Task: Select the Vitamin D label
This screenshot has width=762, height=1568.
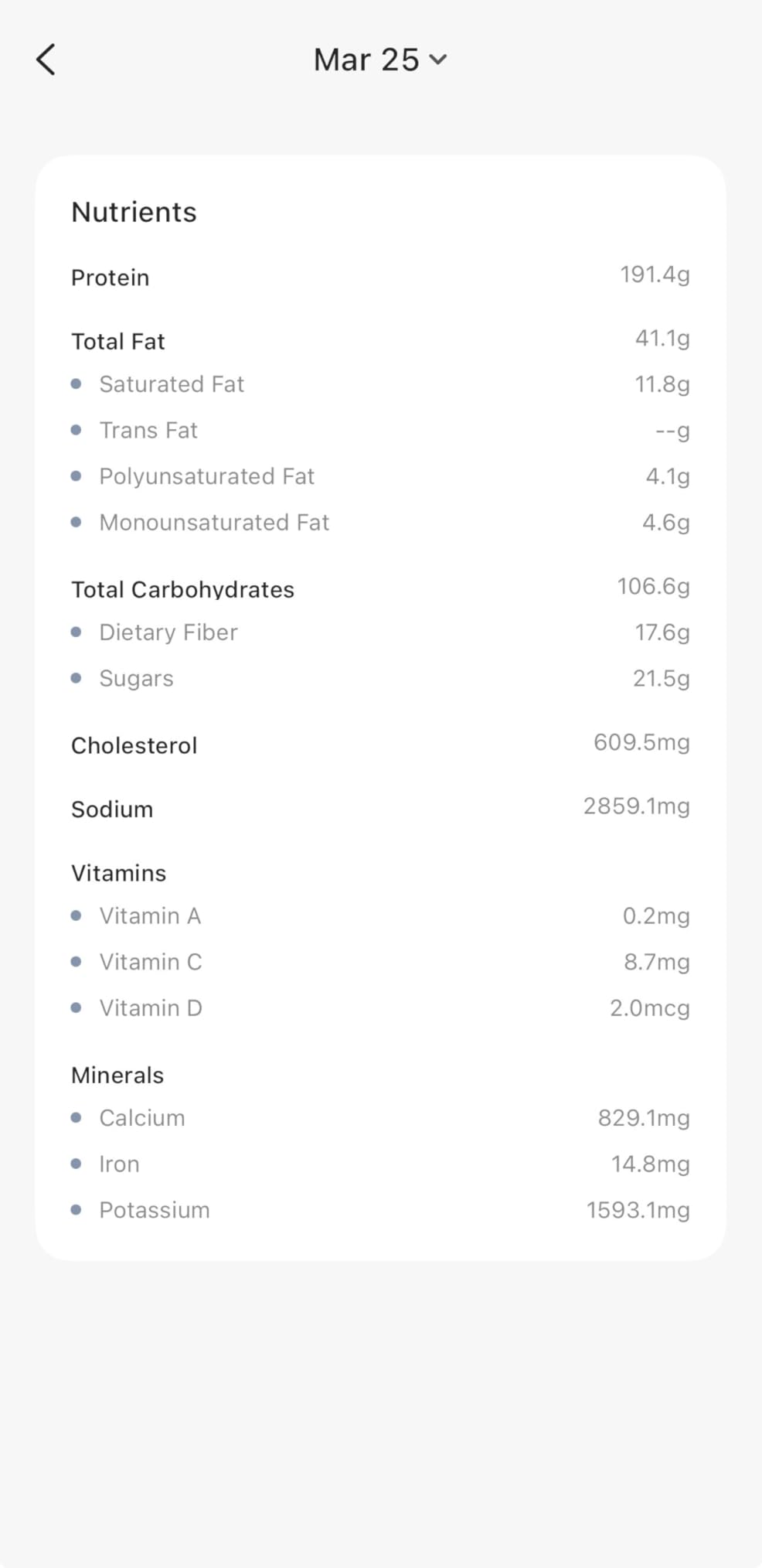Action: point(150,1008)
